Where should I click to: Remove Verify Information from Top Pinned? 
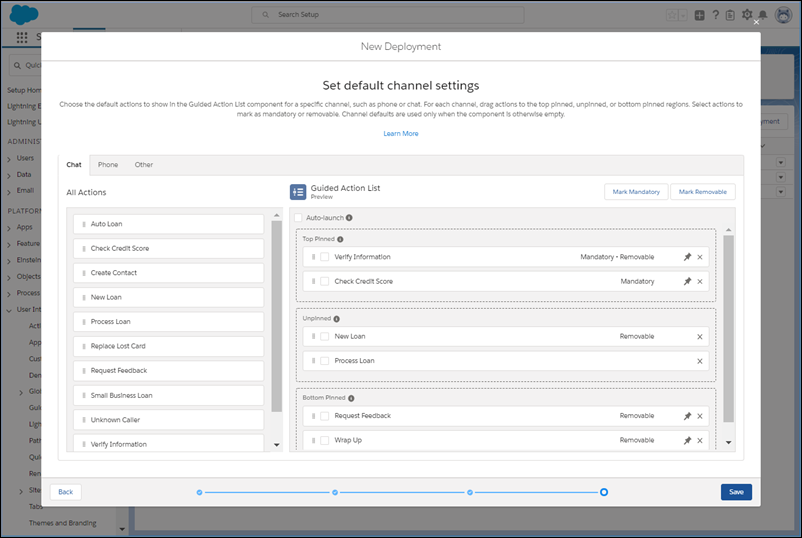tap(700, 257)
